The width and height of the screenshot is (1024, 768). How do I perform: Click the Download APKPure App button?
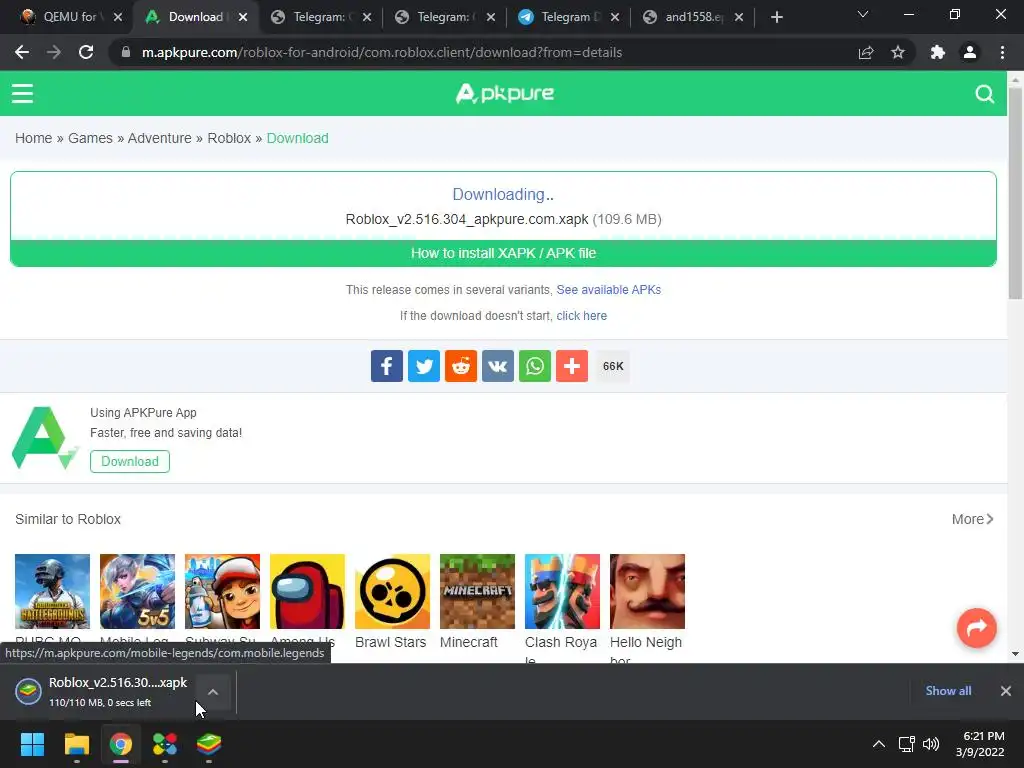point(130,462)
